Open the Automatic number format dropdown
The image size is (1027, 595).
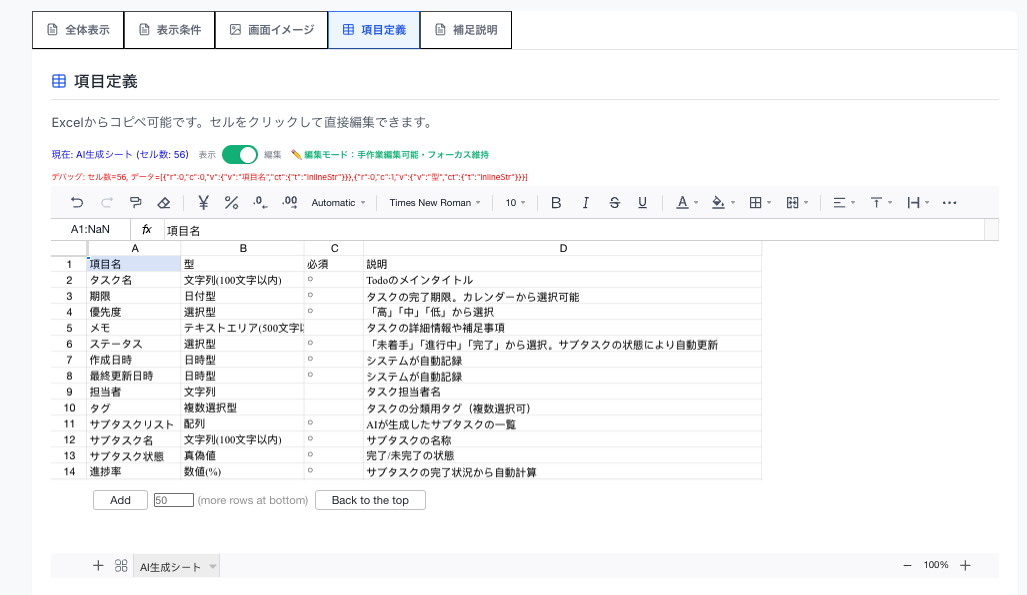coord(338,203)
